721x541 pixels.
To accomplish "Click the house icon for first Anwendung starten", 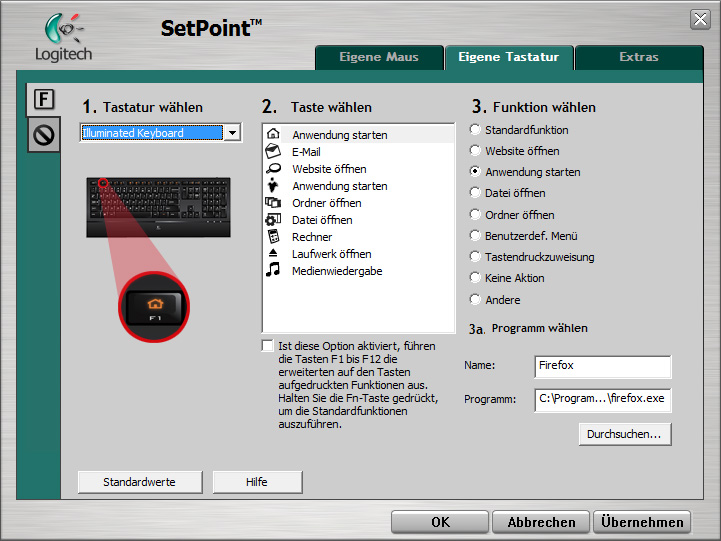I will click(x=273, y=134).
